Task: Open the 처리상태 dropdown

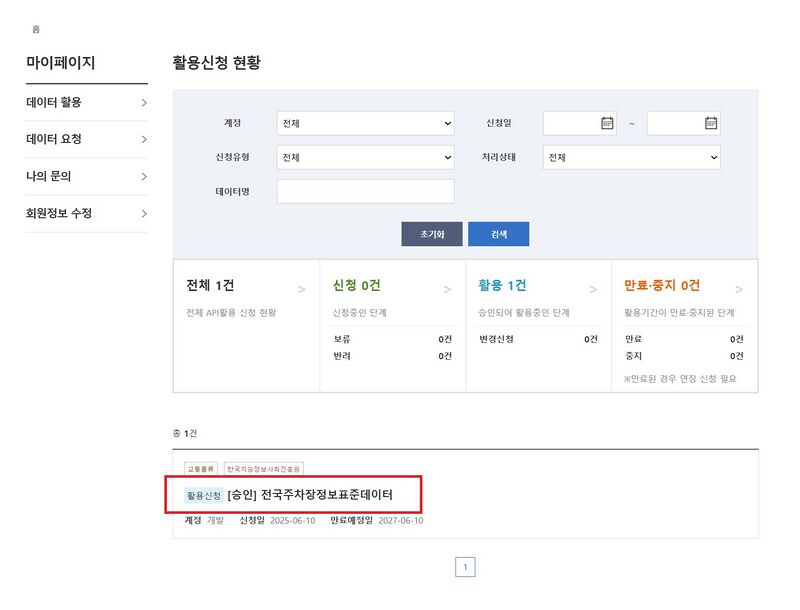Action: [x=632, y=157]
